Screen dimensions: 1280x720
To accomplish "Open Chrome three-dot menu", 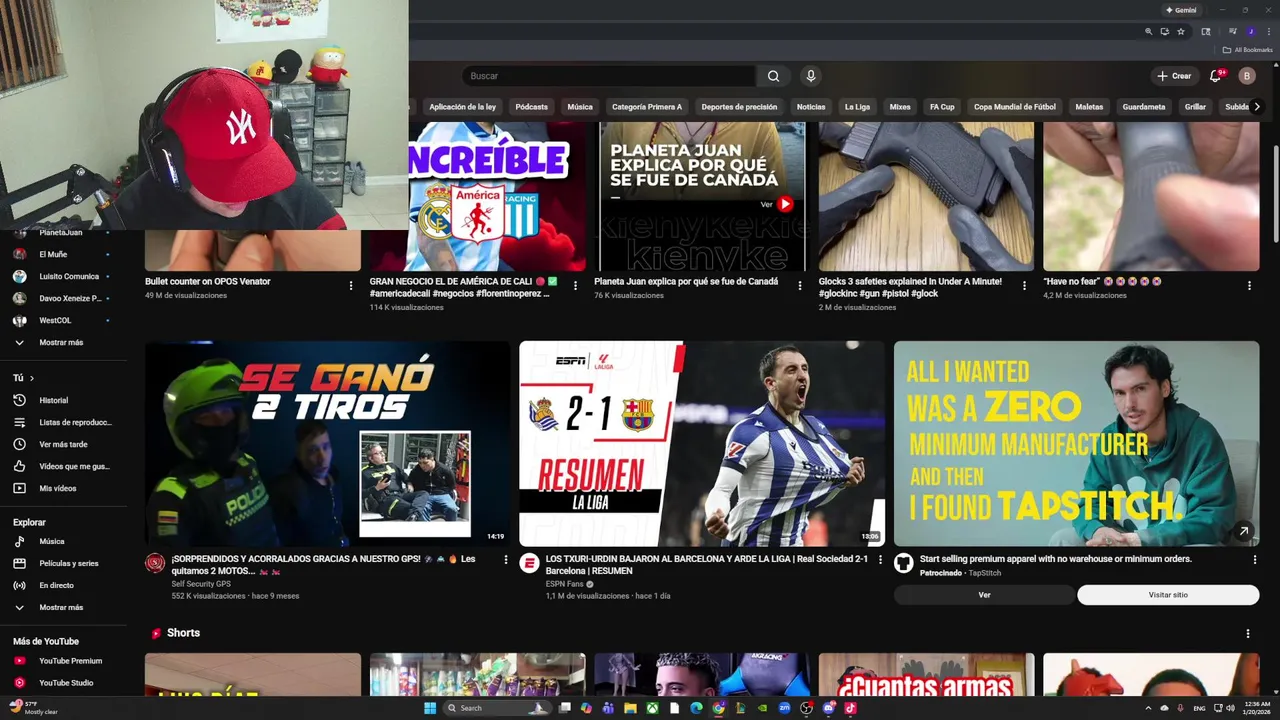I will tap(1268, 32).
